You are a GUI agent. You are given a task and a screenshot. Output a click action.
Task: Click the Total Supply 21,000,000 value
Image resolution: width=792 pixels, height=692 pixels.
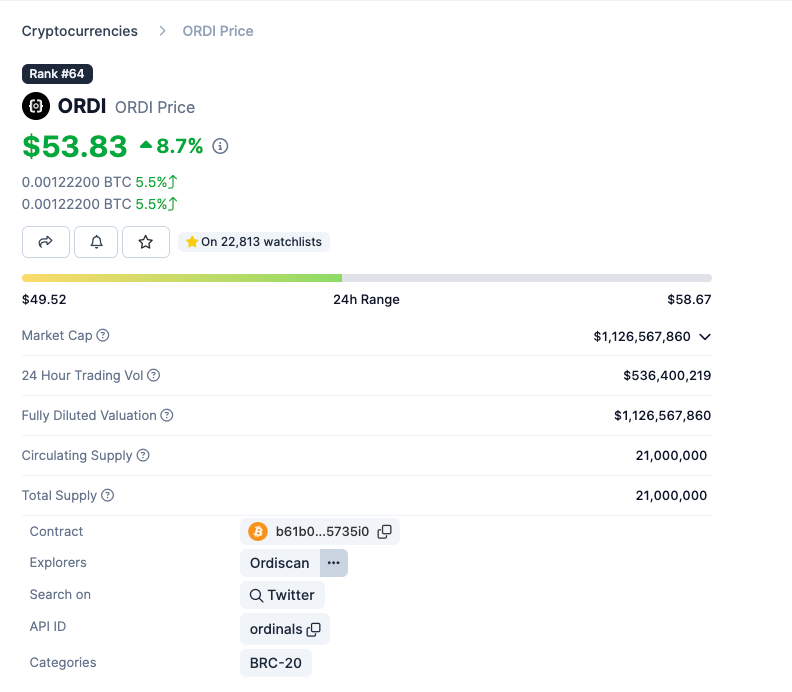click(x=671, y=495)
